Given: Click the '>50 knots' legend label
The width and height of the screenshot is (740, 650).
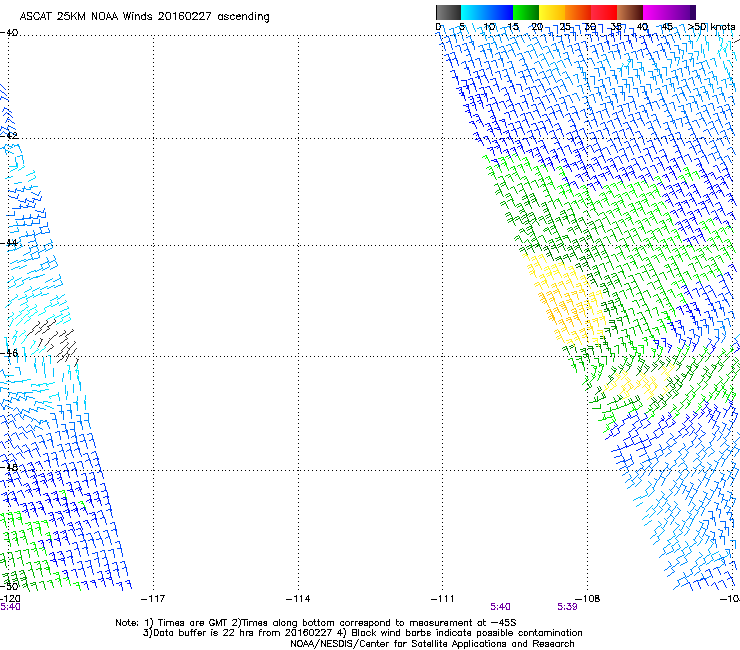Looking at the screenshot, I should tap(711, 27).
